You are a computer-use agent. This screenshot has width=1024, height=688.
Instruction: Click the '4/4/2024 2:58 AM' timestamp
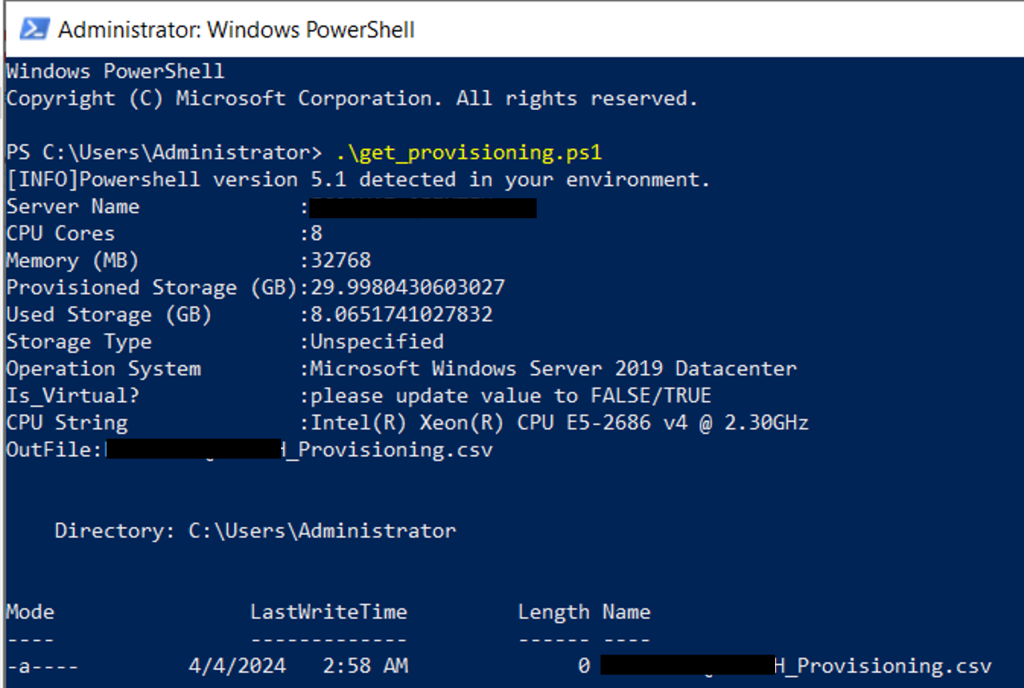pyautogui.click(x=298, y=666)
